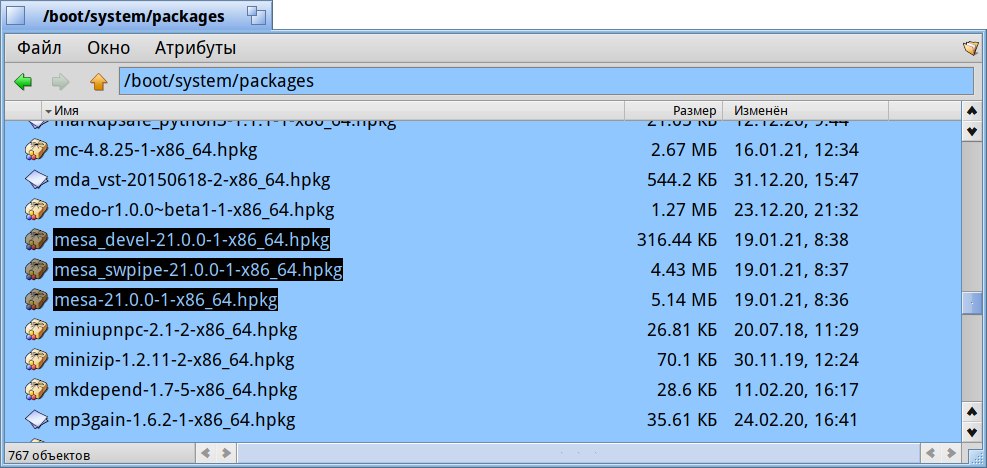The image size is (987, 468).
Task: Open the Атрибуты menu
Action: (196, 48)
